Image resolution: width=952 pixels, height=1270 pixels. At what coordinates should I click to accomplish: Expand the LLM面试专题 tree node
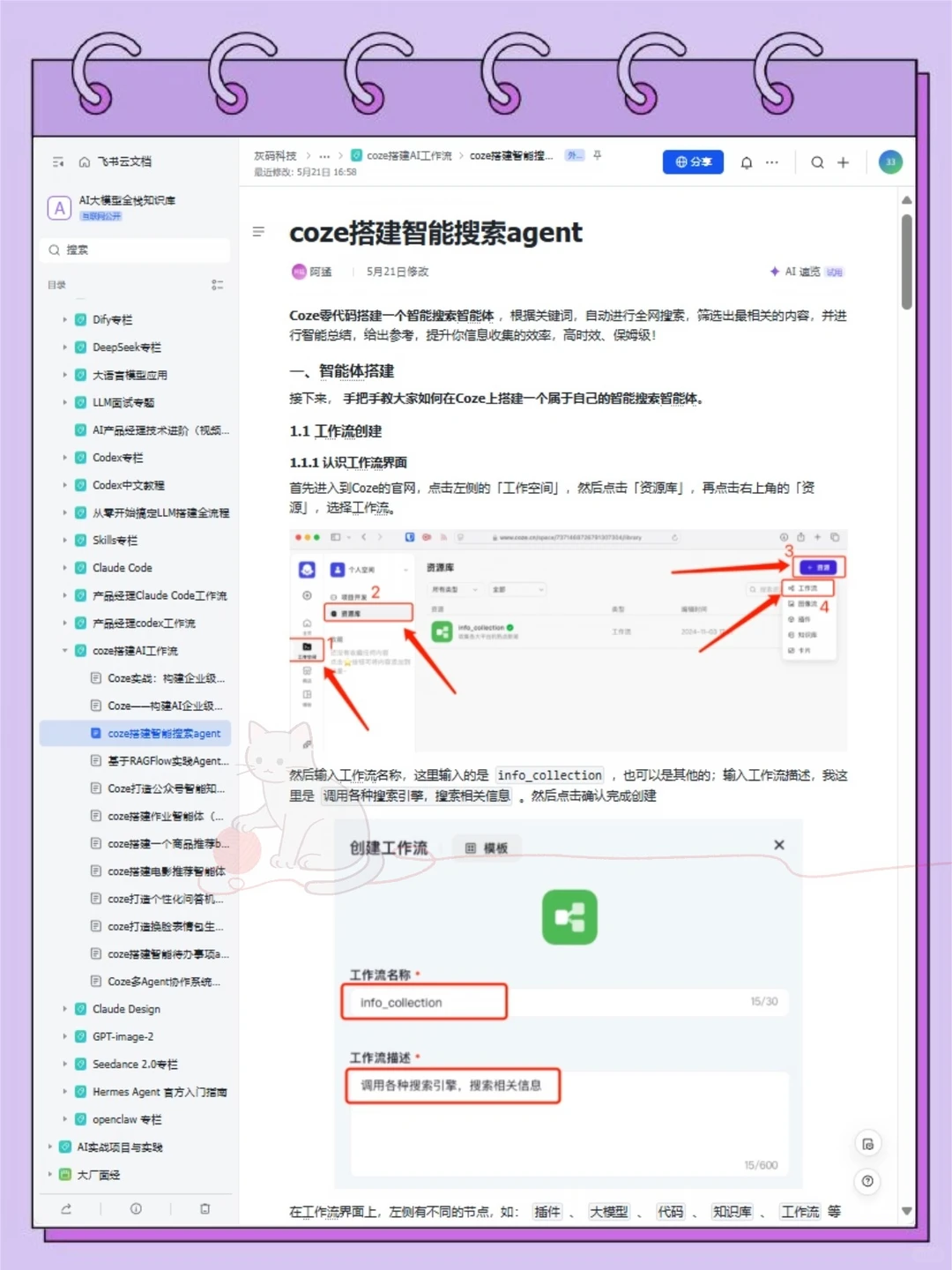point(64,403)
